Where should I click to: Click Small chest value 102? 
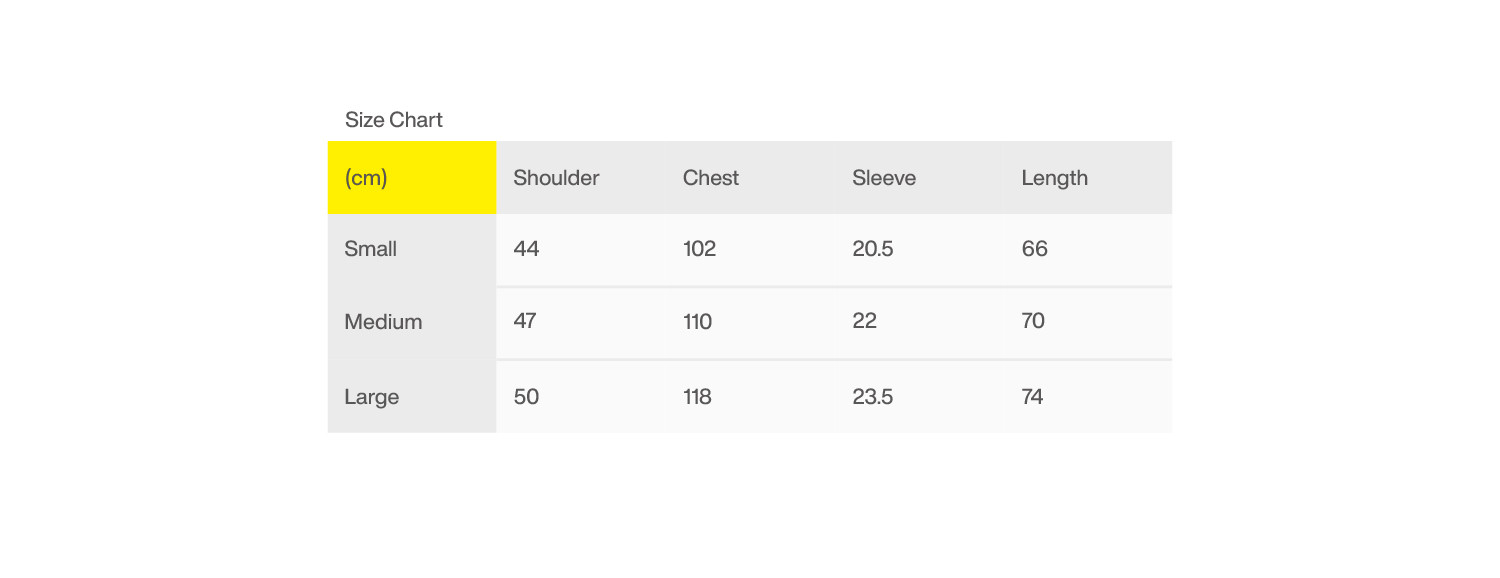tap(700, 249)
